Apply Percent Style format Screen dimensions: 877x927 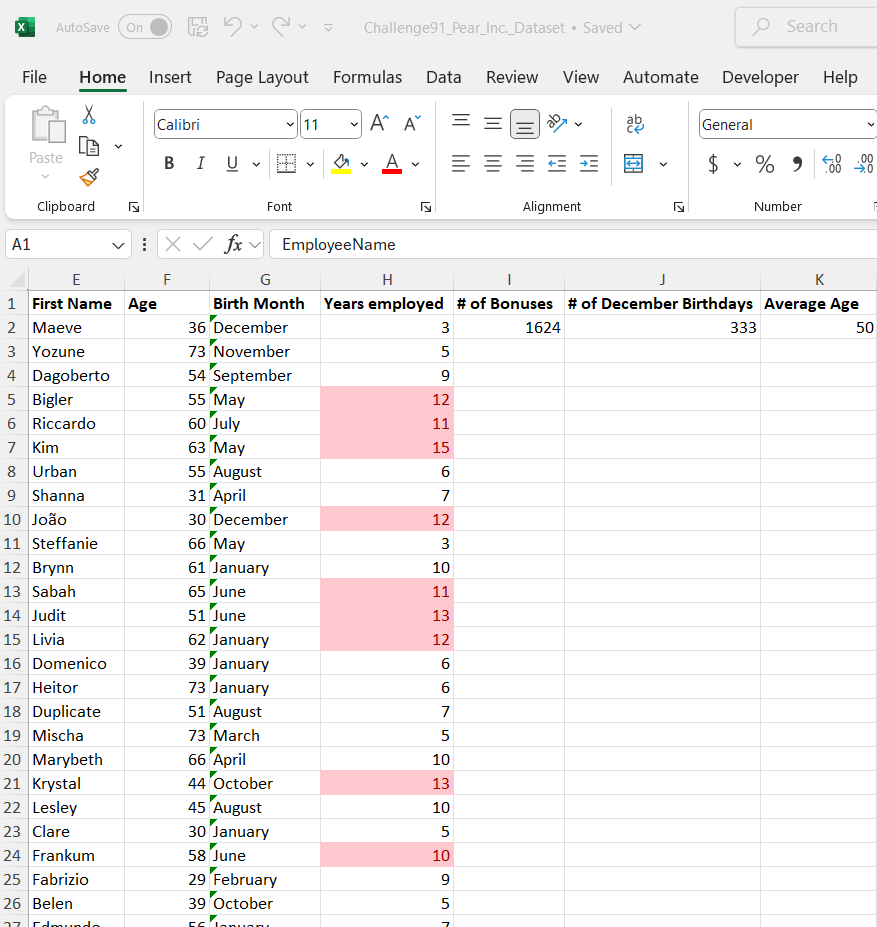[x=765, y=163]
